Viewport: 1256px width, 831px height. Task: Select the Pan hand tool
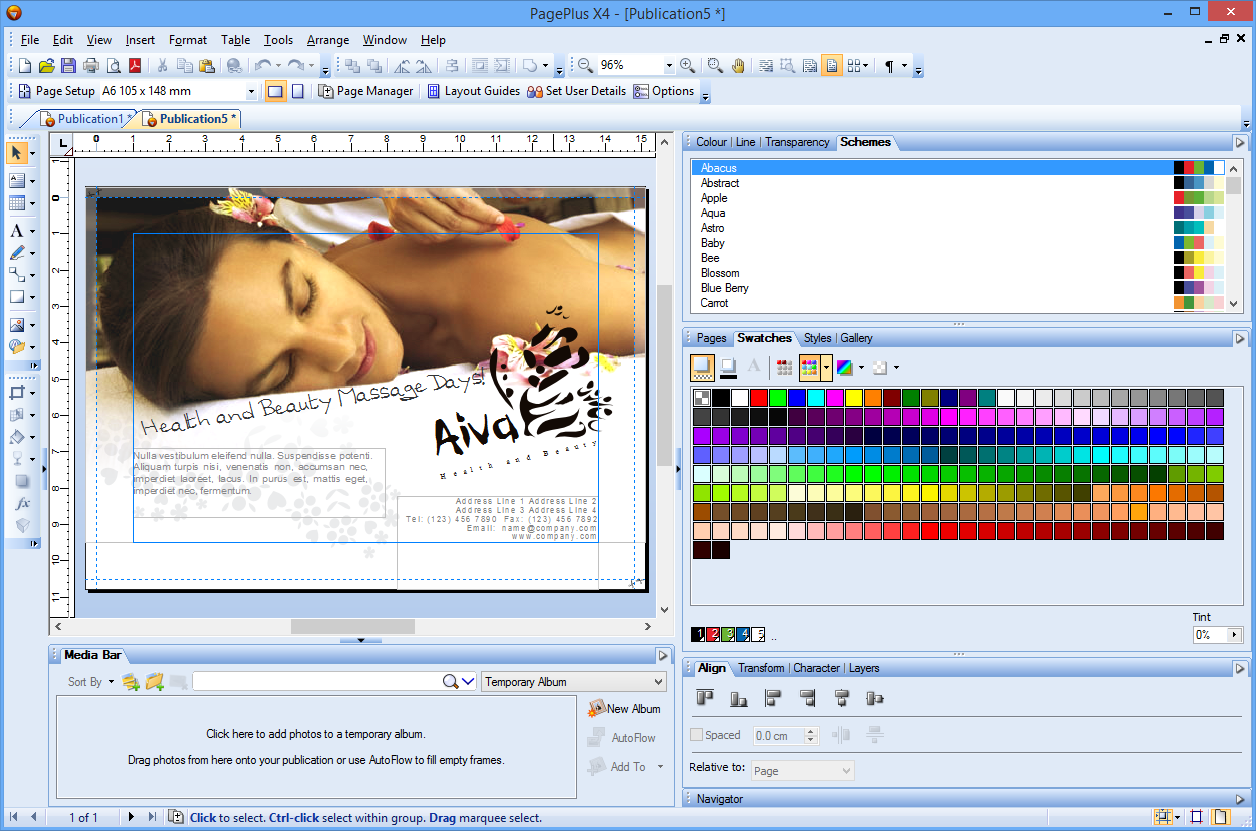point(738,65)
